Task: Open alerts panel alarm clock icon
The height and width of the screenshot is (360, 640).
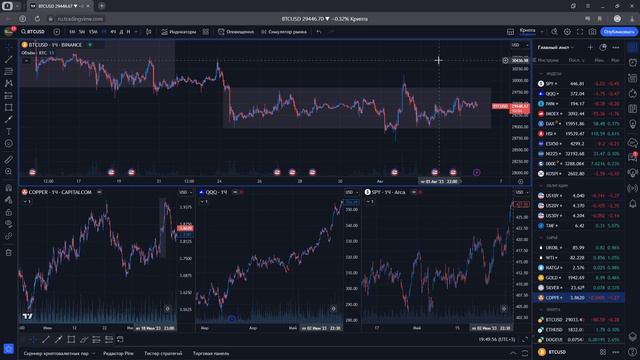Action: 633,62
